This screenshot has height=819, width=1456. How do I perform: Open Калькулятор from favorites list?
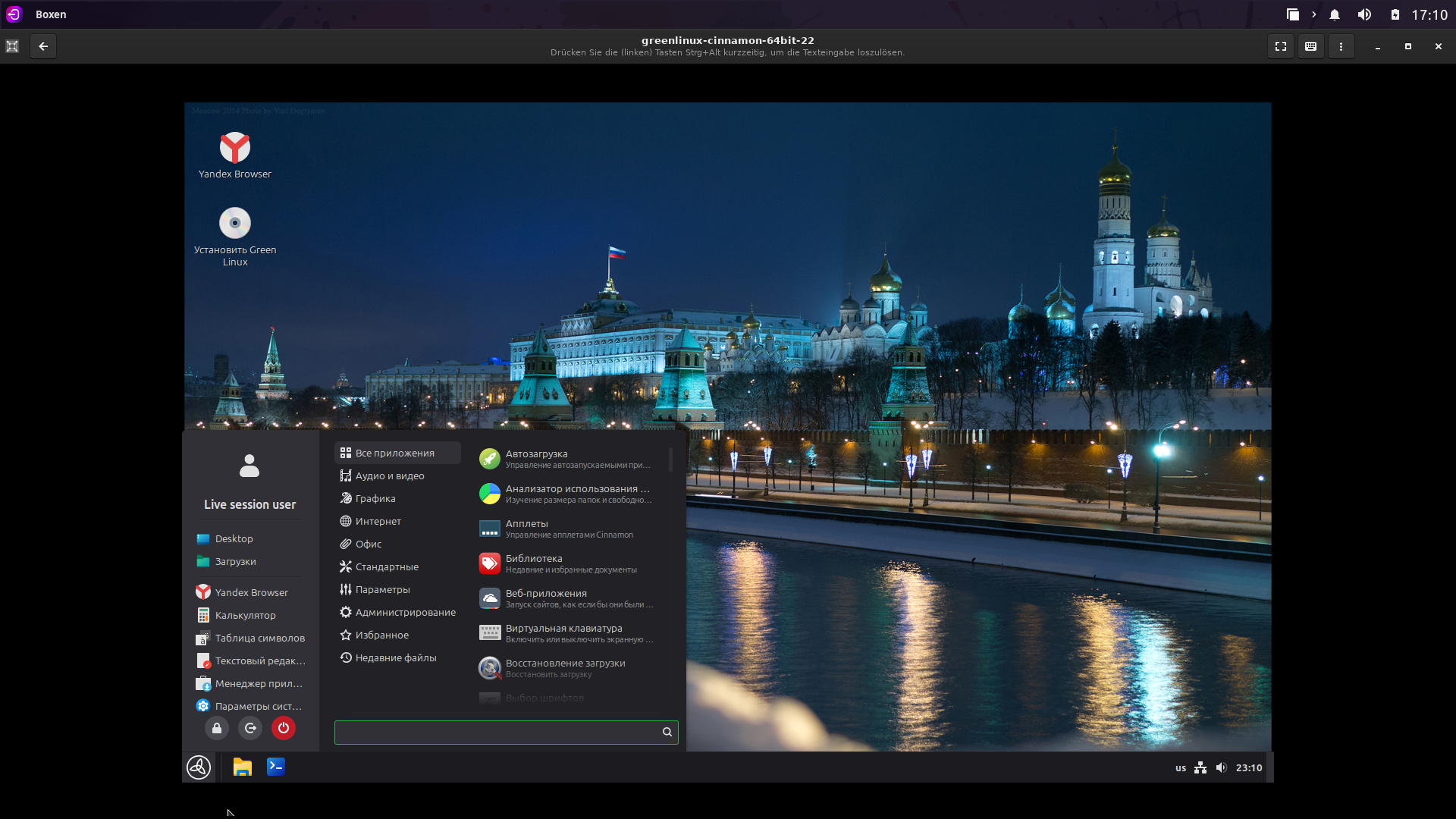coord(245,615)
